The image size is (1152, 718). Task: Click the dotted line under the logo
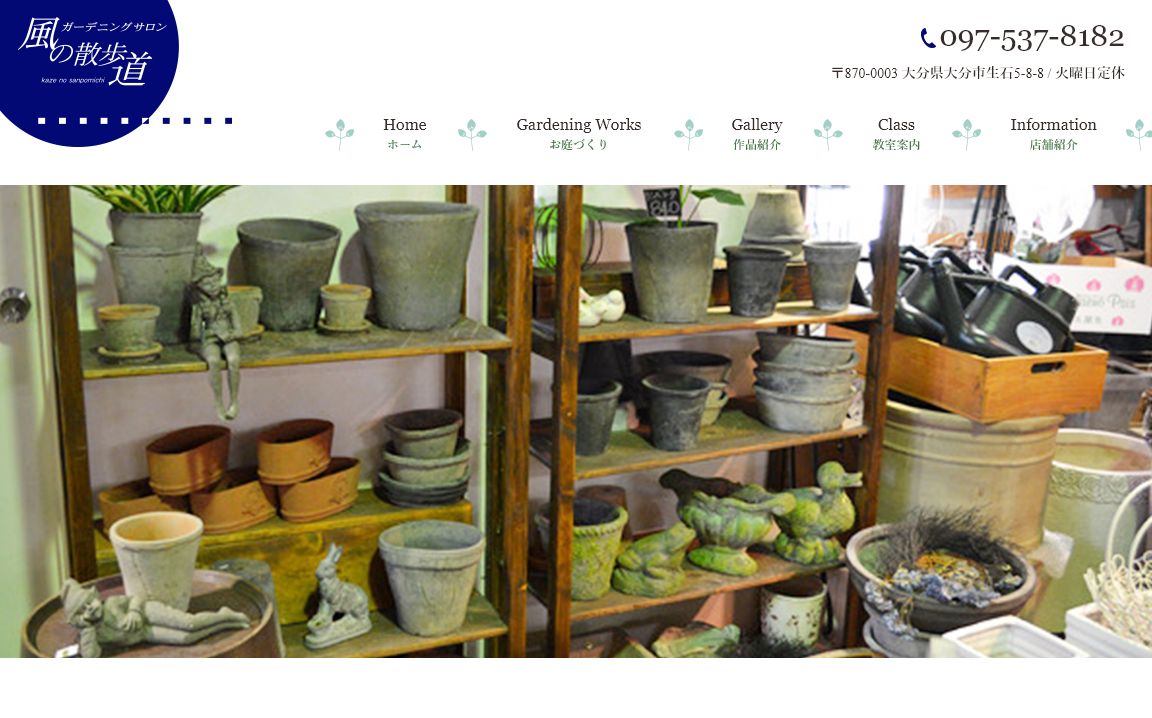pyautogui.click(x=135, y=121)
